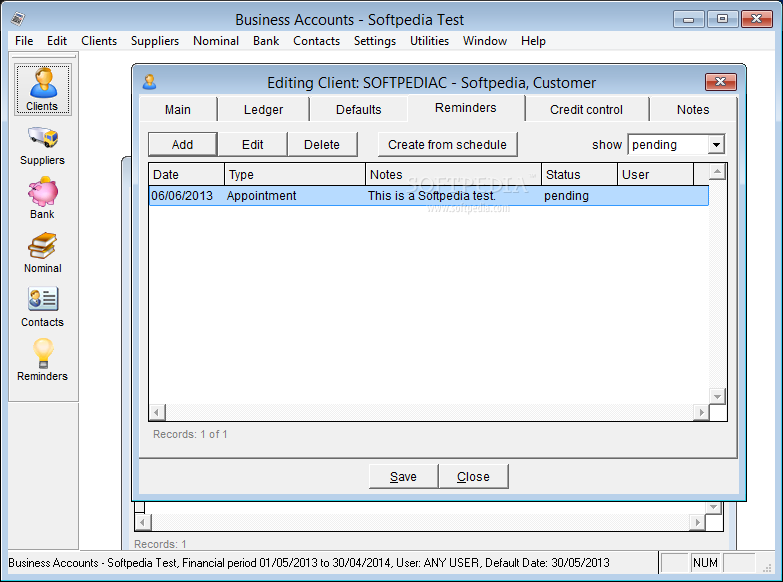Viewport: 783px width, 582px height.
Task: Open the Contacts card icon
Action: [42, 306]
